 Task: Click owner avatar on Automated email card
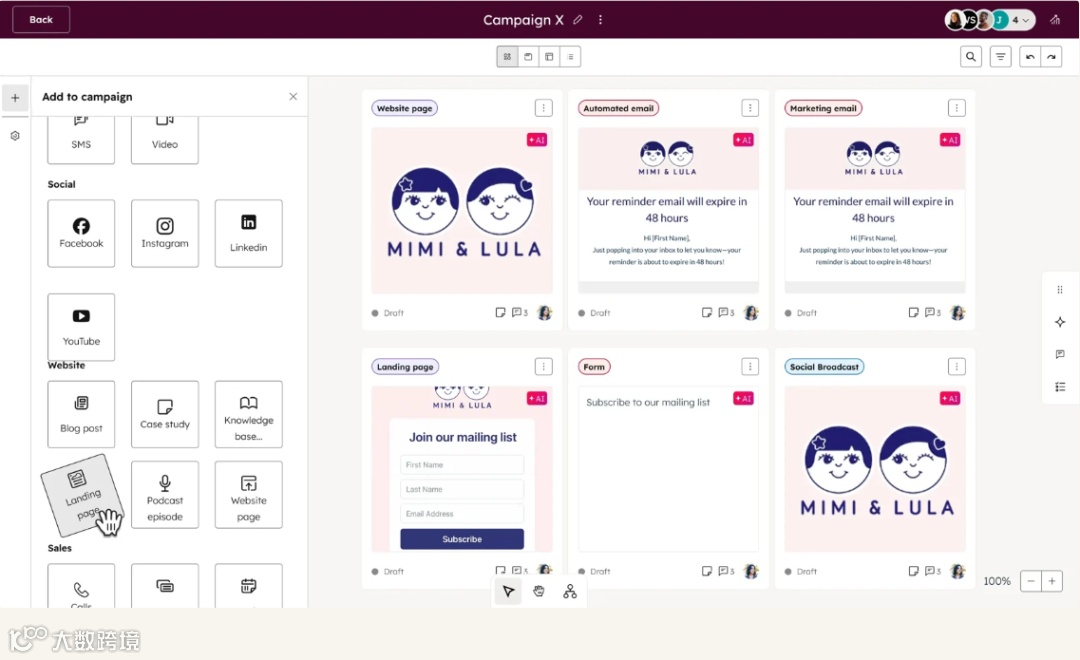pos(751,313)
